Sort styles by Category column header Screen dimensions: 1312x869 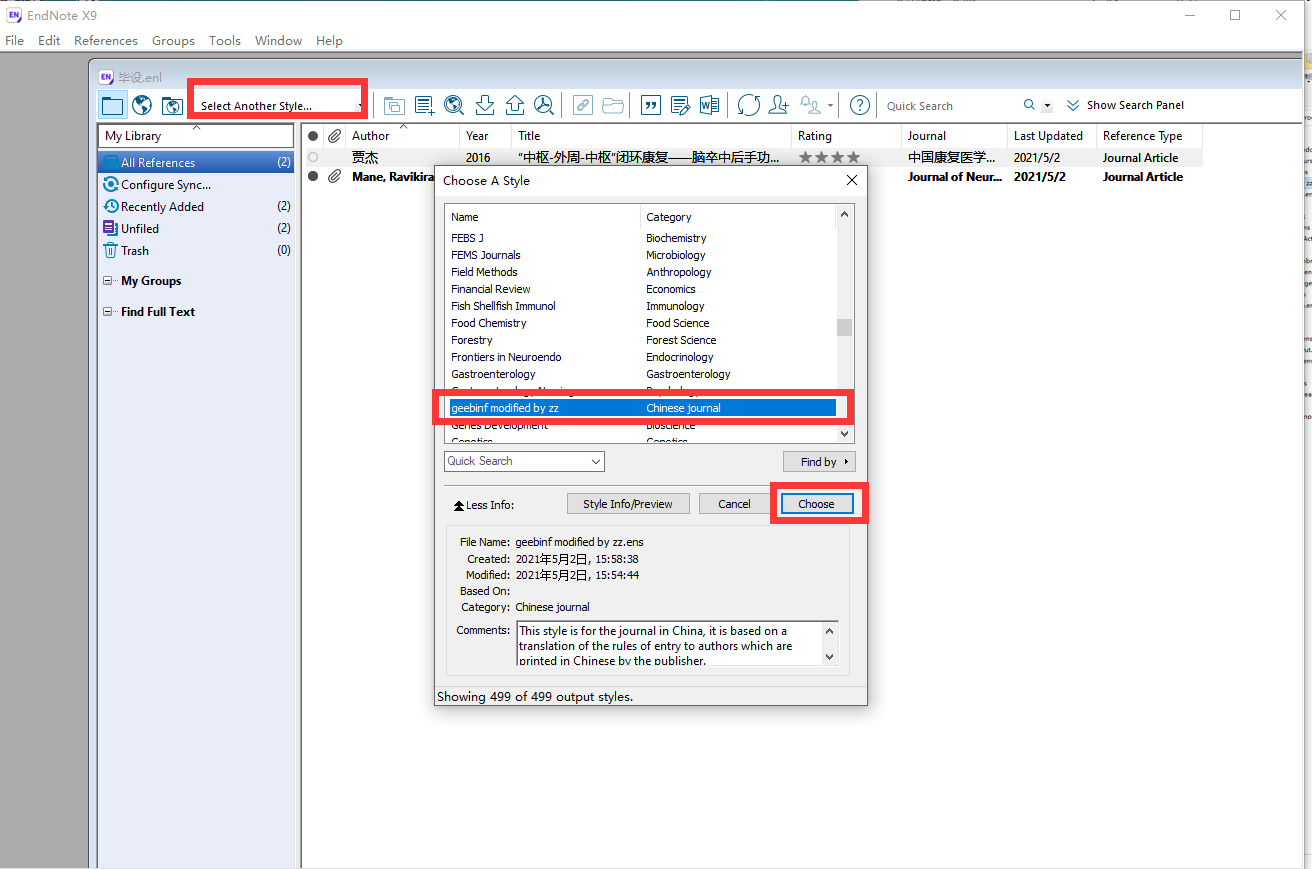click(x=737, y=217)
